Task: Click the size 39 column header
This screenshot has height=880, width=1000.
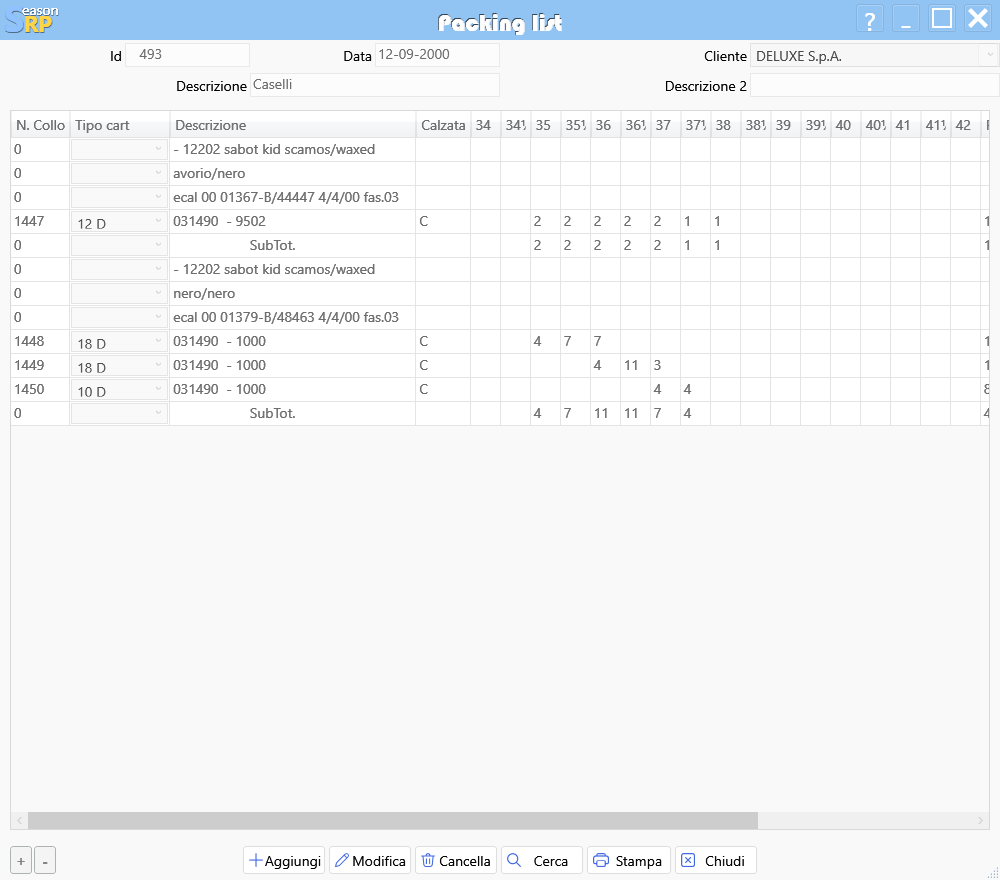Action: click(x=785, y=125)
